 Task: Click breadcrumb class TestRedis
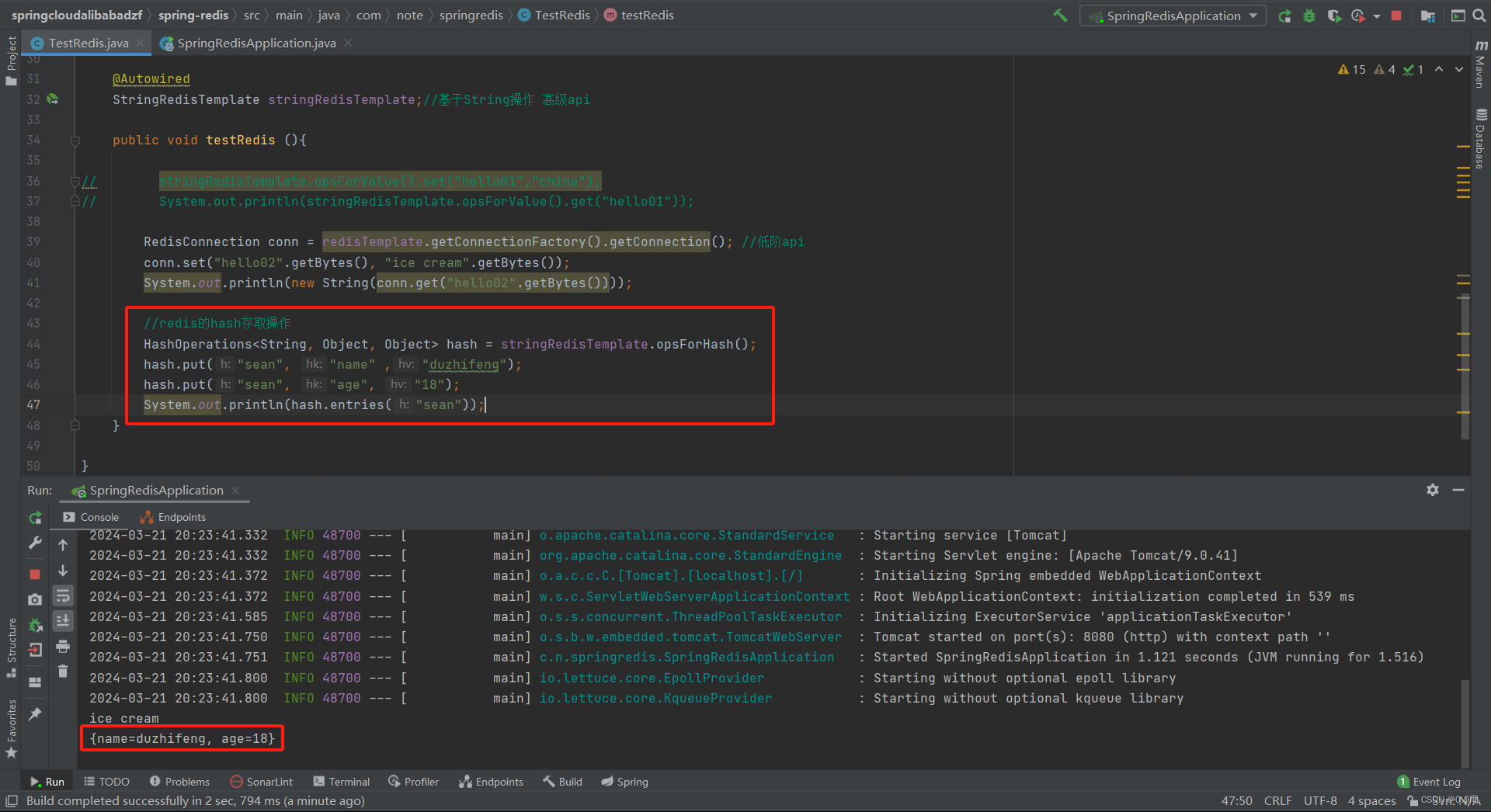pos(554,15)
